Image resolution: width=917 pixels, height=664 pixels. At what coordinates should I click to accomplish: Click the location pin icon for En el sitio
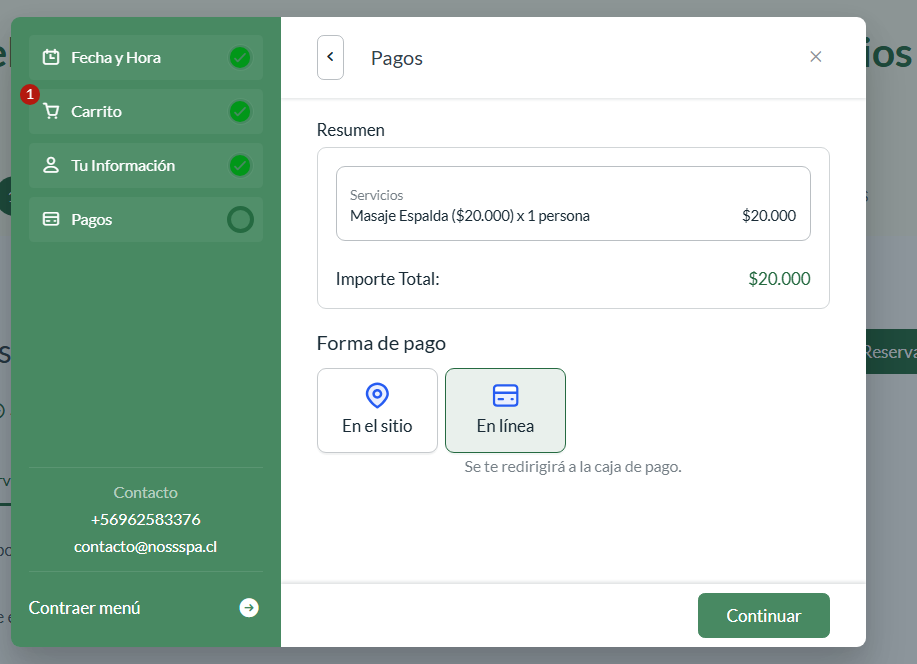click(x=377, y=395)
